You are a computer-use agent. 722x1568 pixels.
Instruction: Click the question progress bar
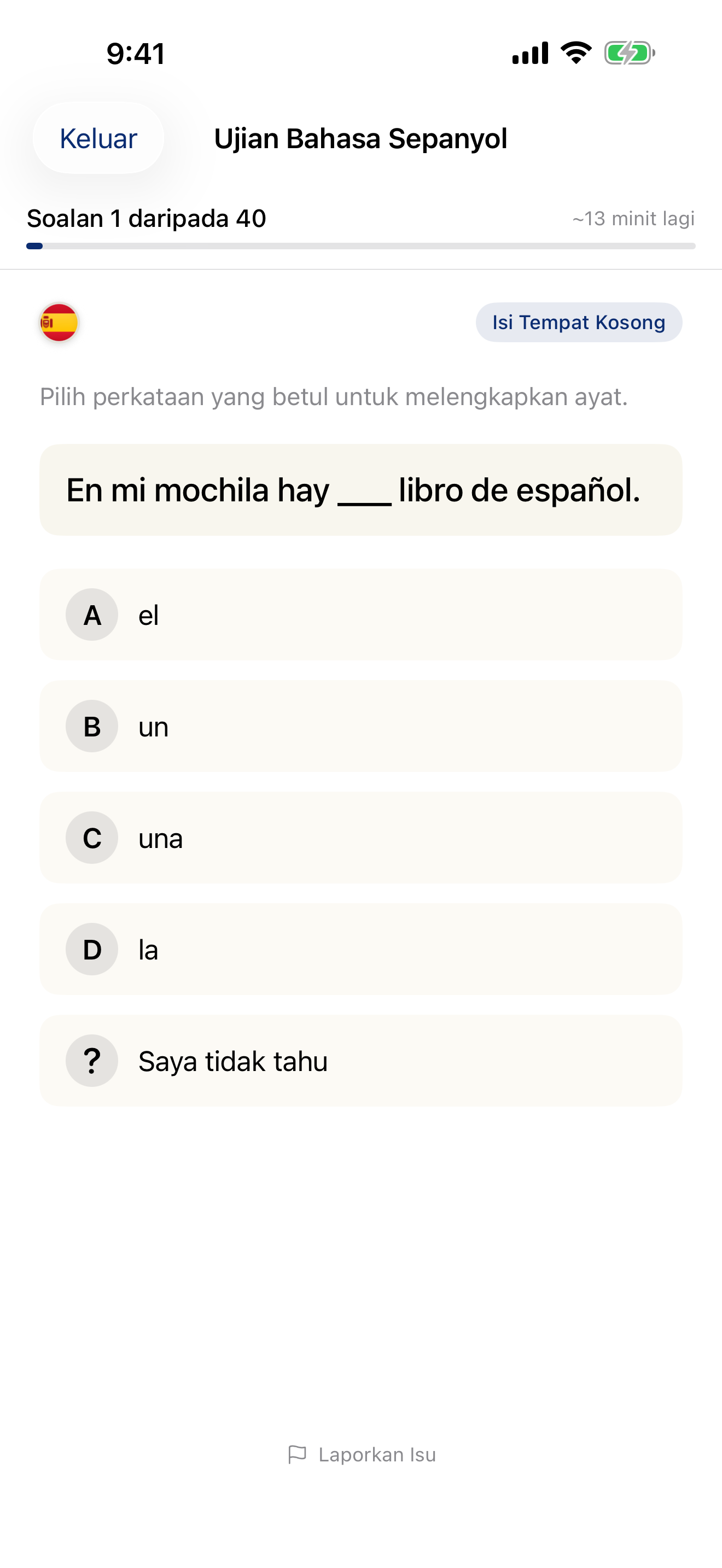point(360,246)
